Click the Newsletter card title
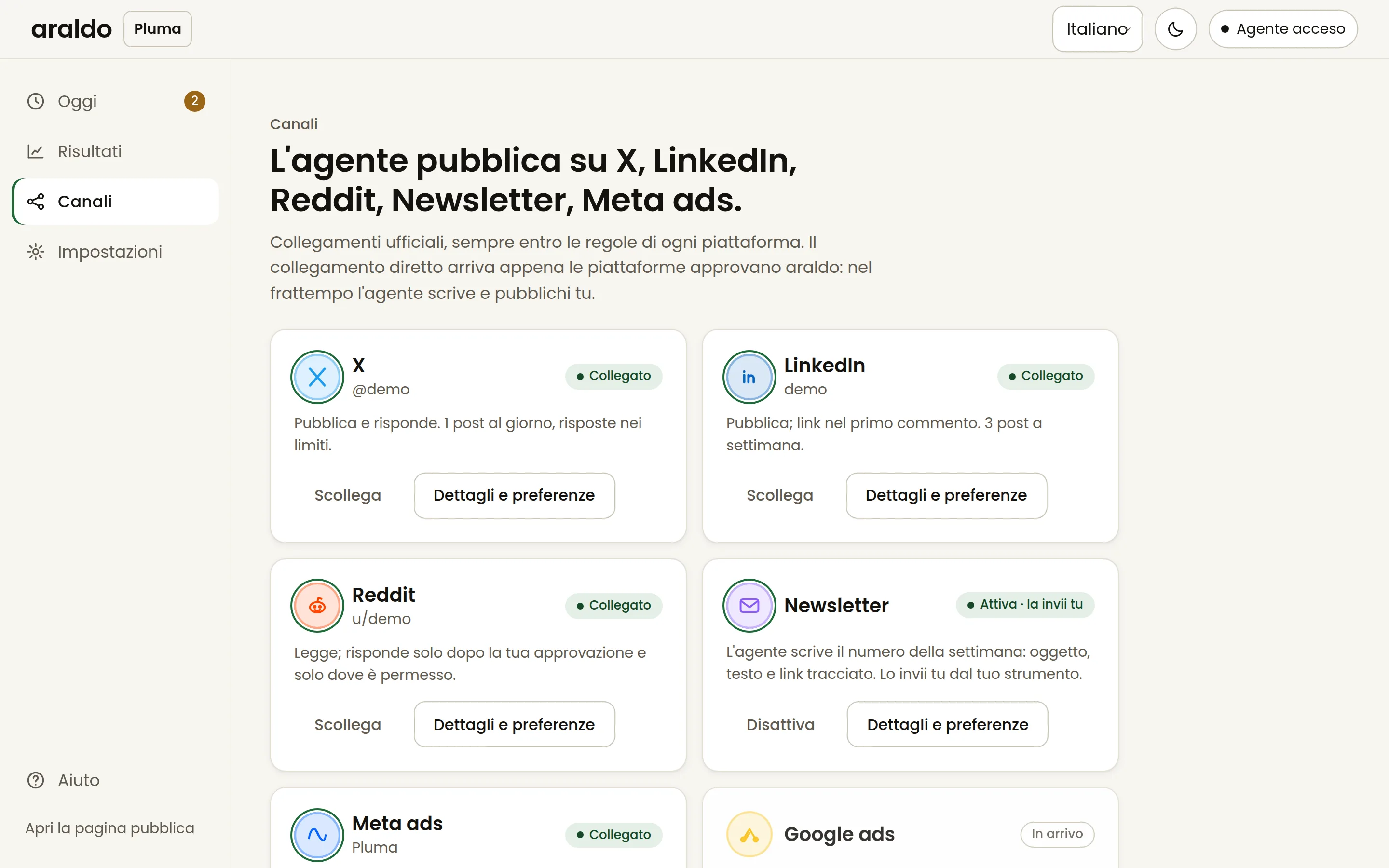The width and height of the screenshot is (1389, 868). 836,606
